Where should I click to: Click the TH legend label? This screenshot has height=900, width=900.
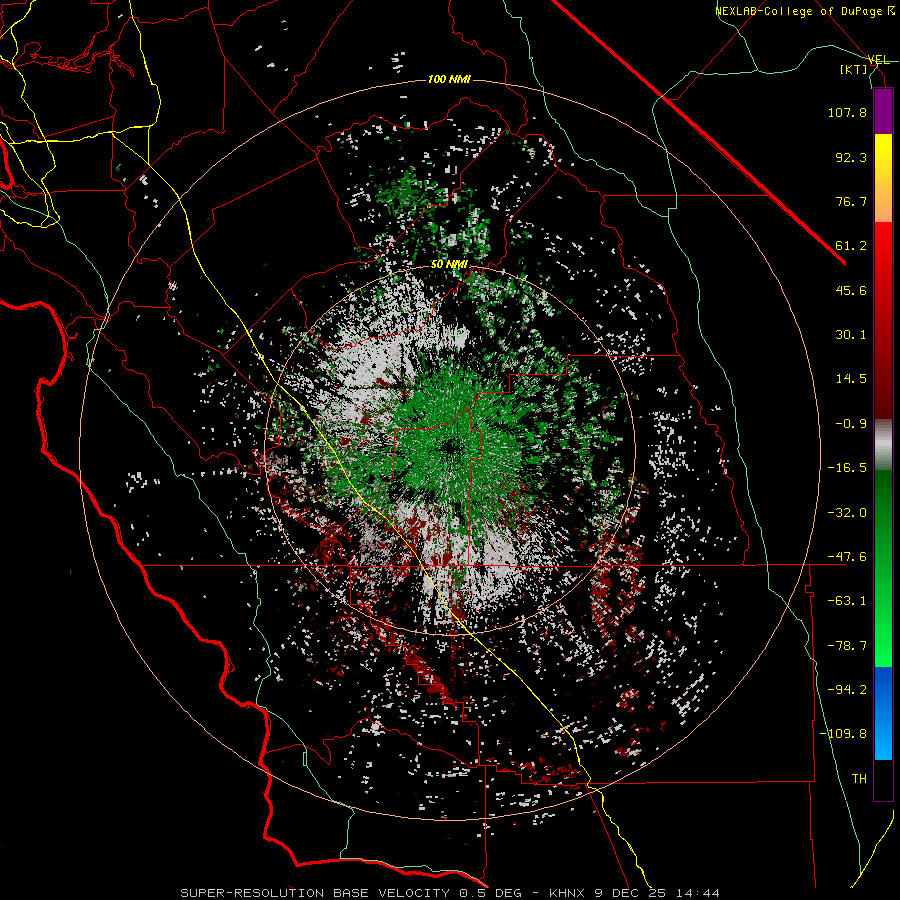coord(859,779)
